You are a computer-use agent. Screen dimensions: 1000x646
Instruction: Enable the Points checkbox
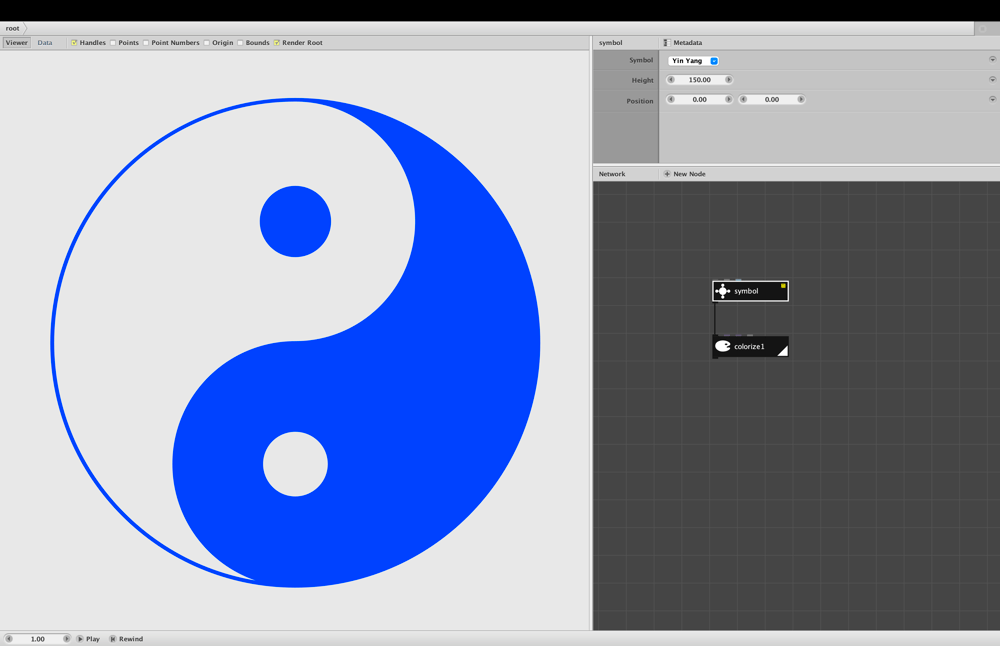[x=113, y=43]
